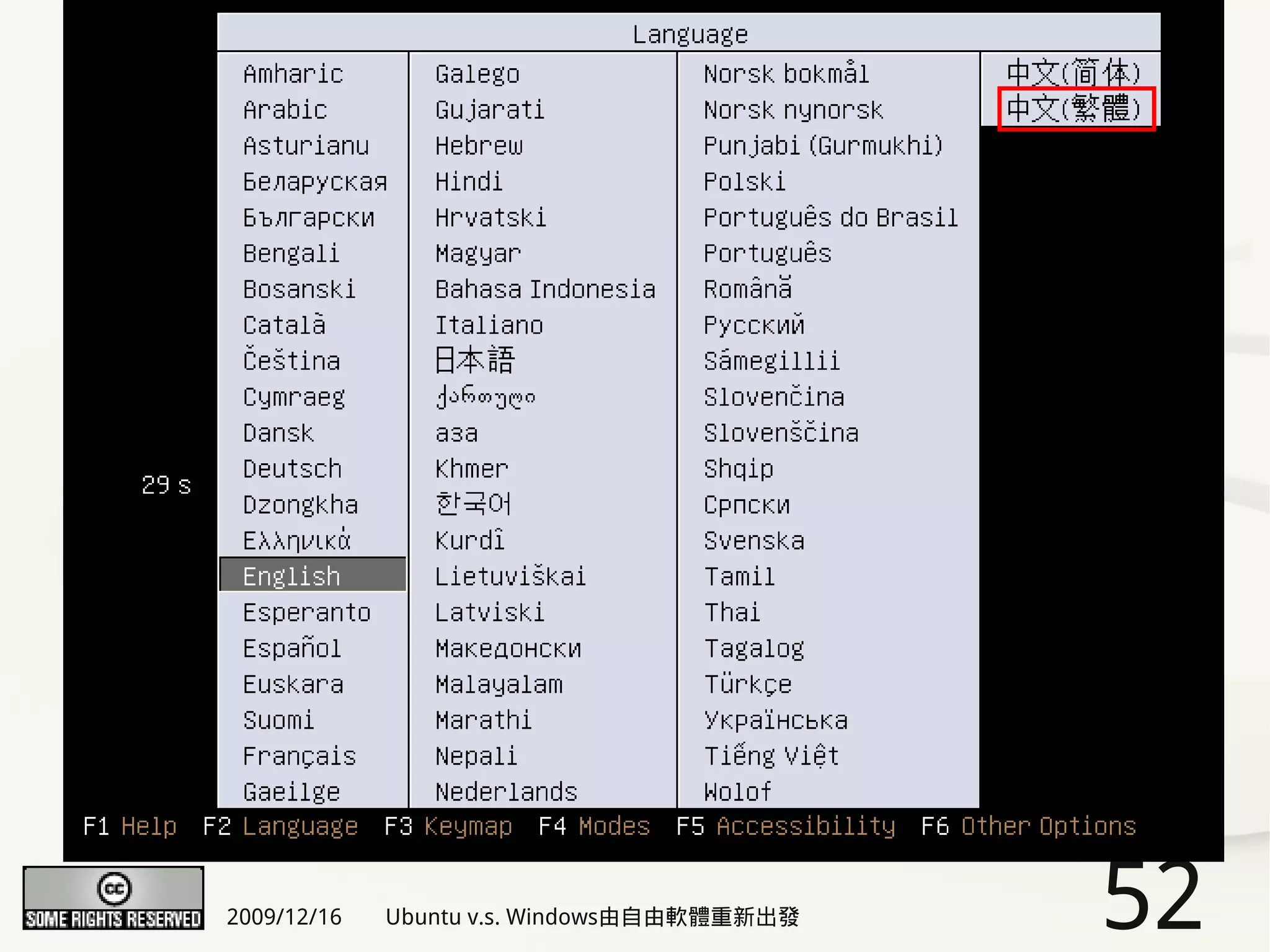Select Polski language
The width and height of the screenshot is (1270, 952).
tap(744, 182)
